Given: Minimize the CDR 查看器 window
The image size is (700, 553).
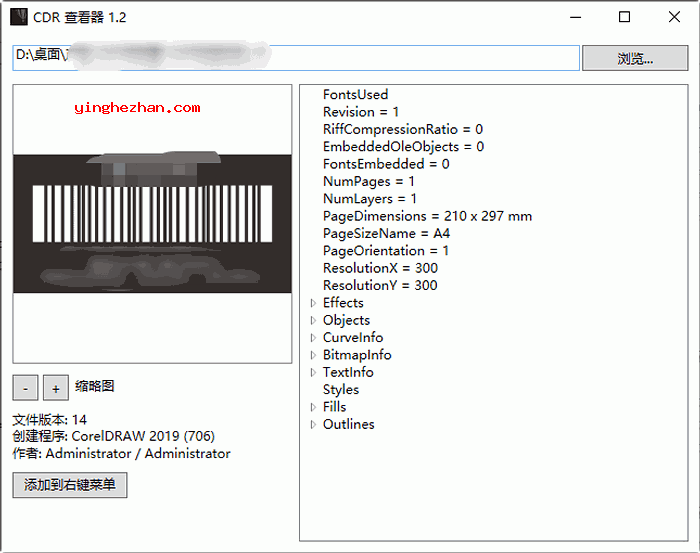Looking at the screenshot, I should (x=576, y=17).
